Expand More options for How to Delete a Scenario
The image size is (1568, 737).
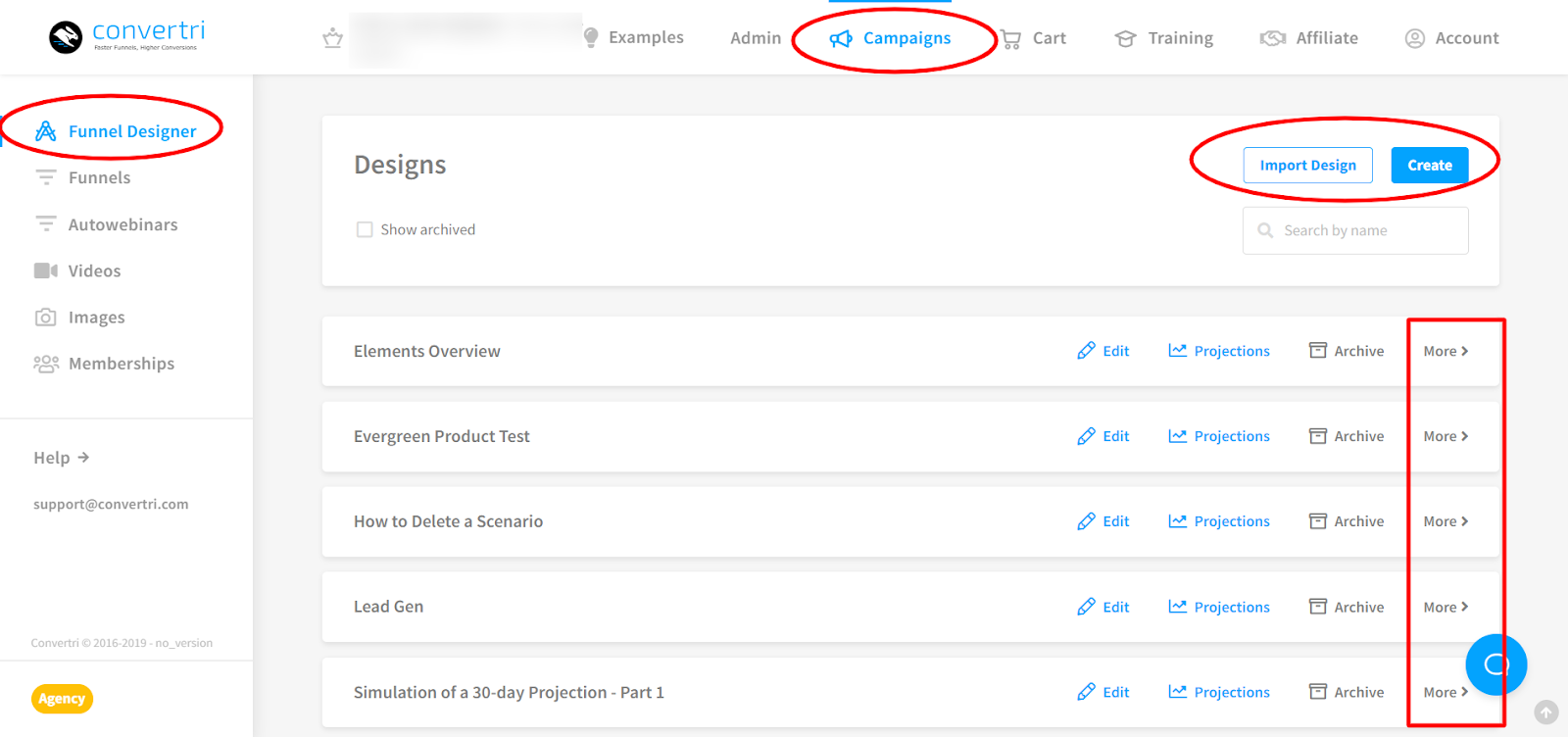tap(1445, 521)
